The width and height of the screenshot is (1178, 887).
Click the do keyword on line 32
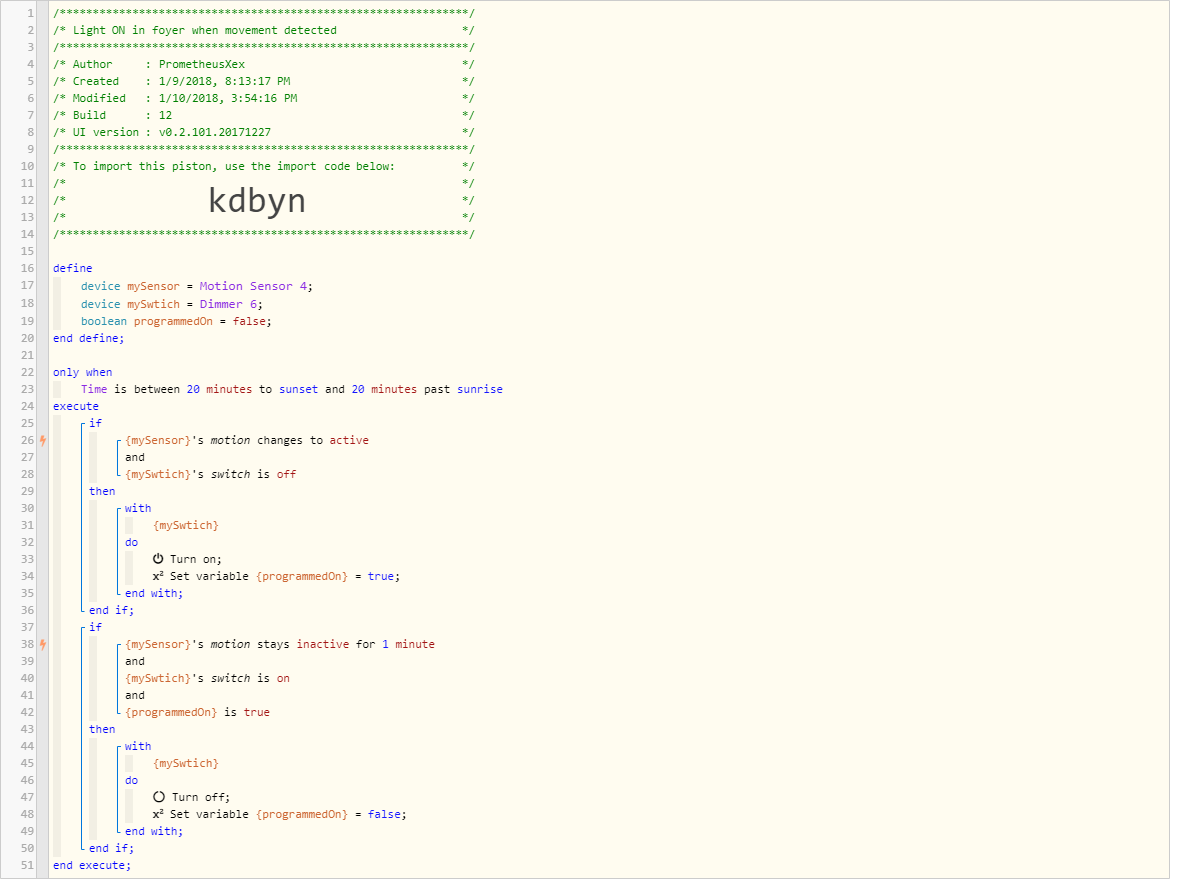(131, 542)
